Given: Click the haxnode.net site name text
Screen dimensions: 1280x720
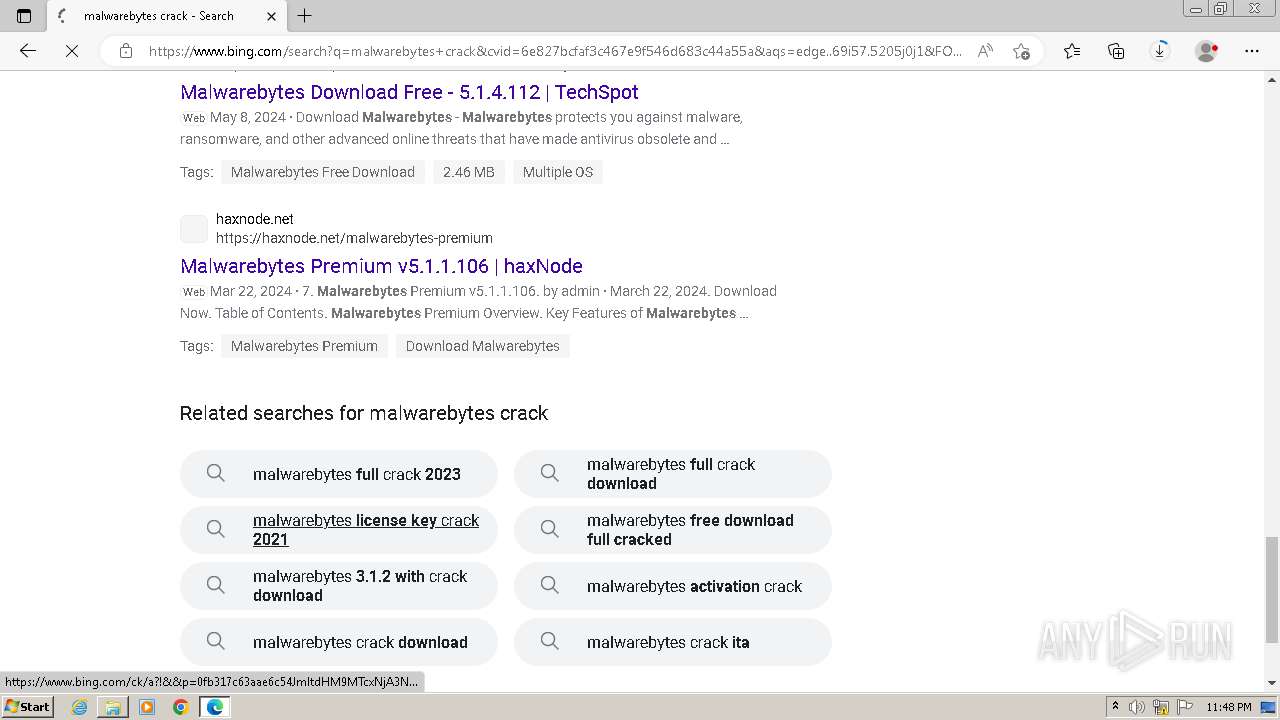Looking at the screenshot, I should [x=255, y=219].
